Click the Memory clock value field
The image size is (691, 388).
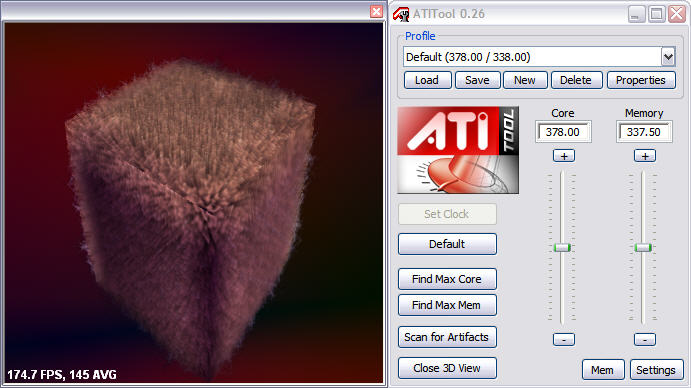point(644,132)
